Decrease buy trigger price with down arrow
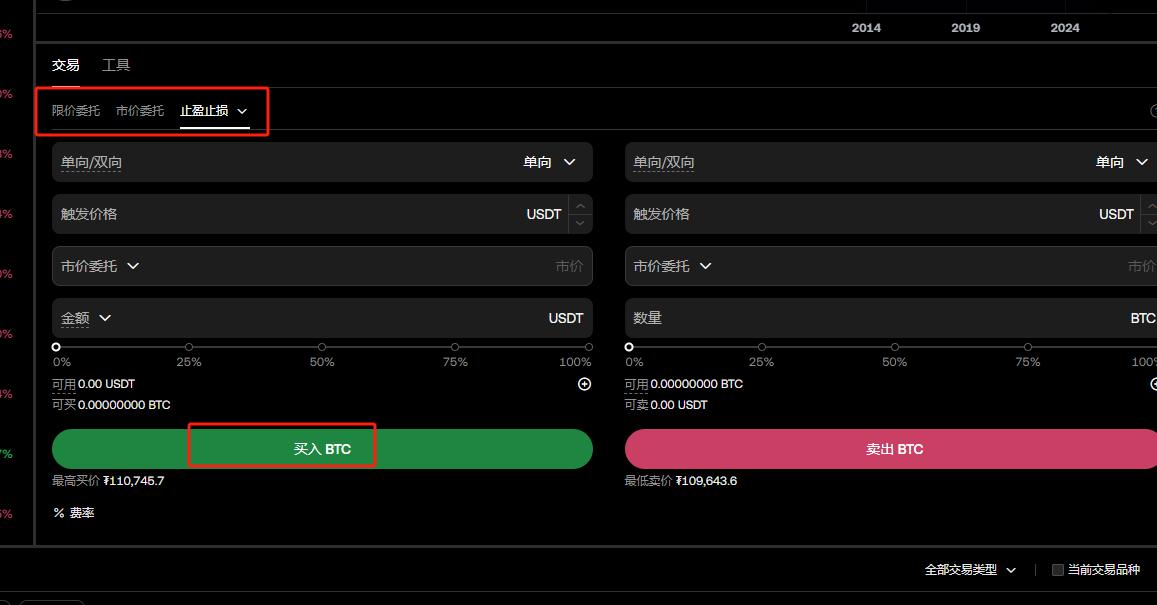The width and height of the screenshot is (1157, 605). click(580, 223)
